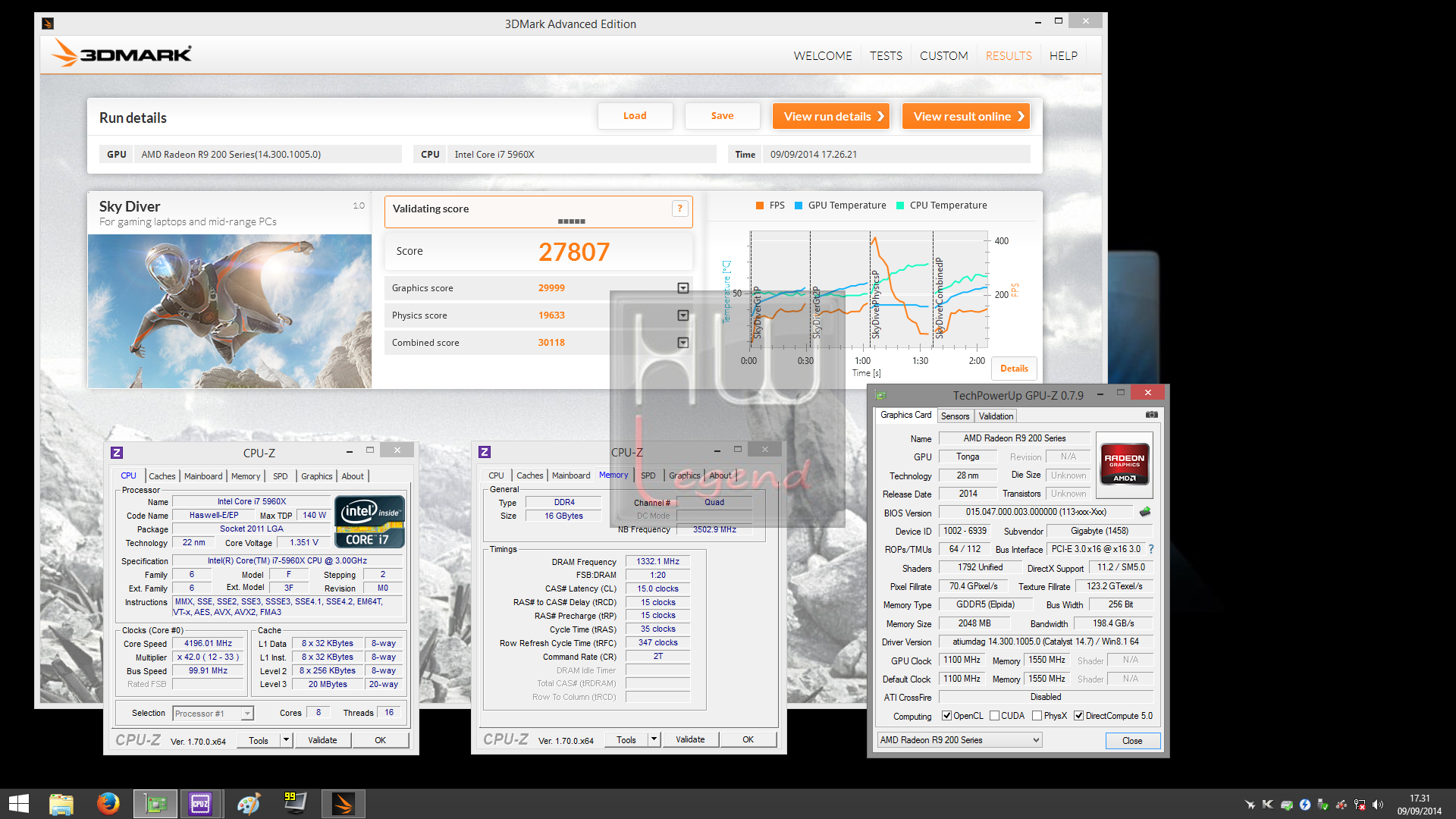Image resolution: width=1456 pixels, height=819 pixels.
Task: Click the Bus Interface question mark in GPU-Z
Action: click(1150, 549)
